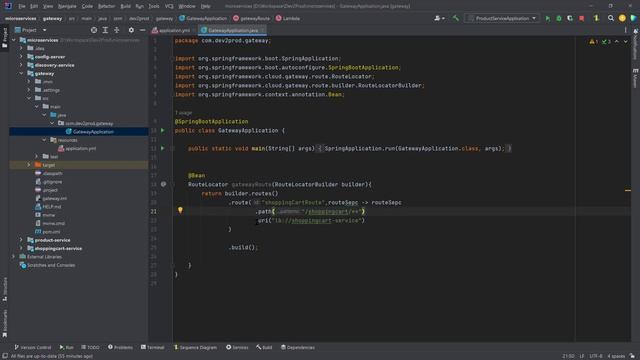Hide the Project tool window with minus icon
This screenshot has width=640, height=360.
pyautogui.click(x=142, y=30)
